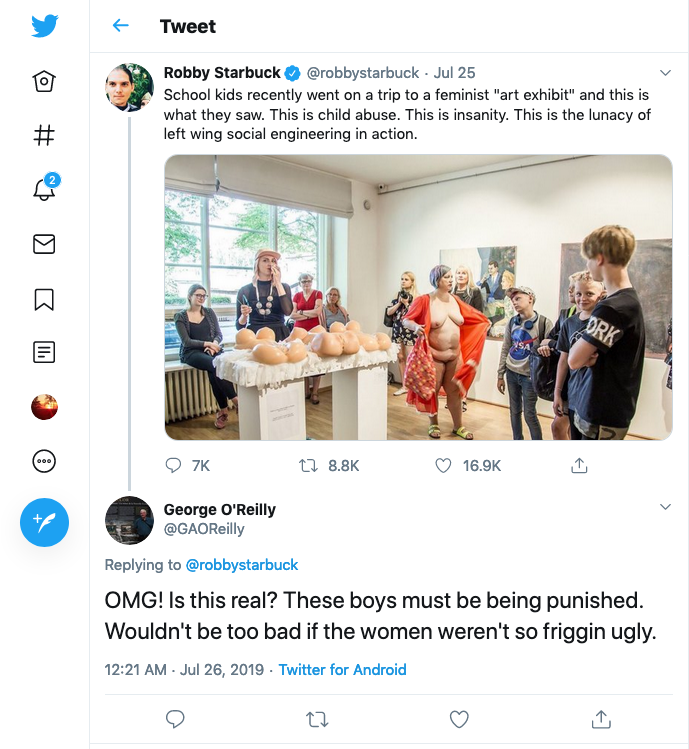Open the Explore hashtag icon
The height and width of the screenshot is (749, 689).
click(44, 135)
